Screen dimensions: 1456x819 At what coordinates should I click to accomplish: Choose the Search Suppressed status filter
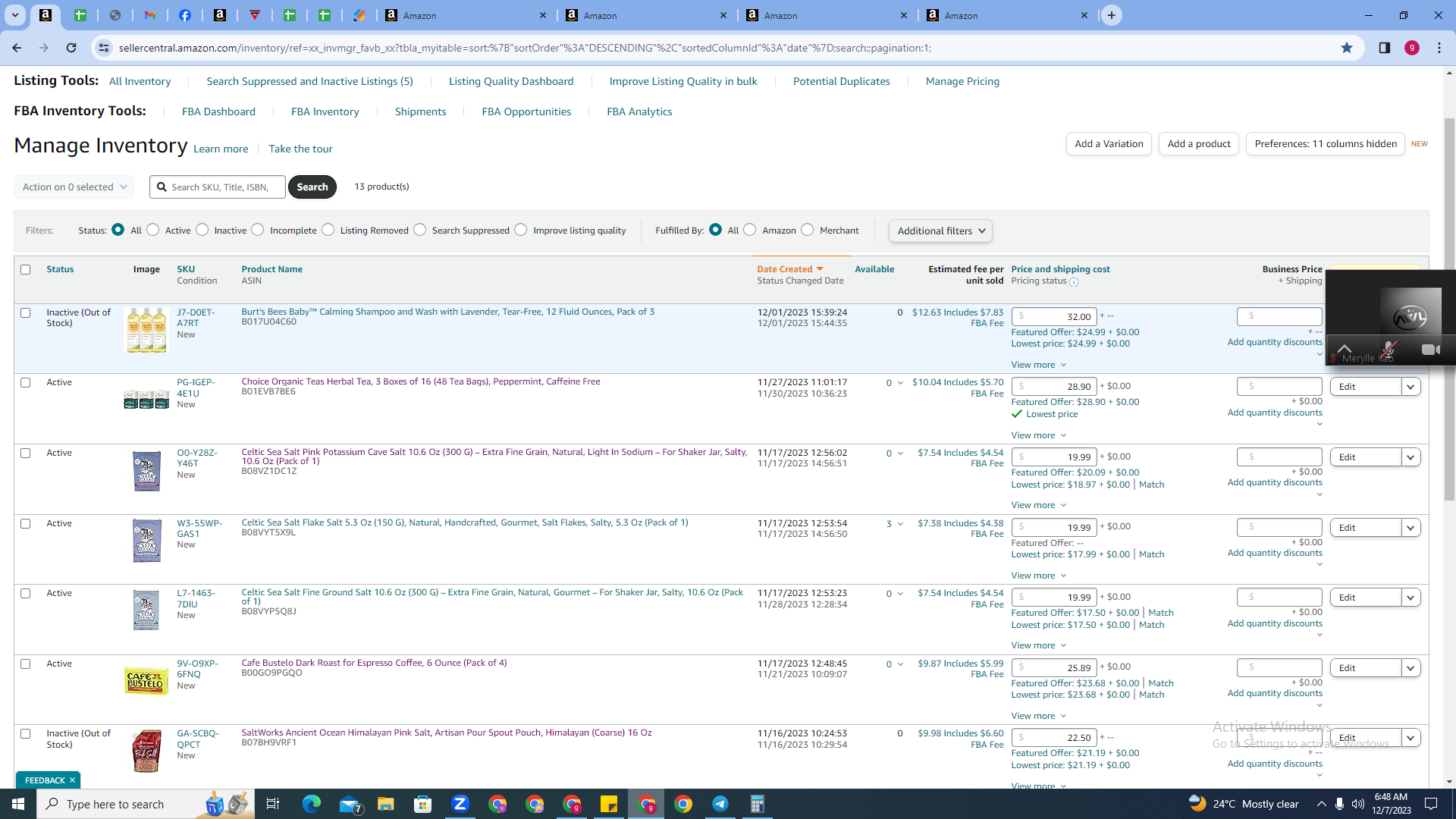pos(420,230)
